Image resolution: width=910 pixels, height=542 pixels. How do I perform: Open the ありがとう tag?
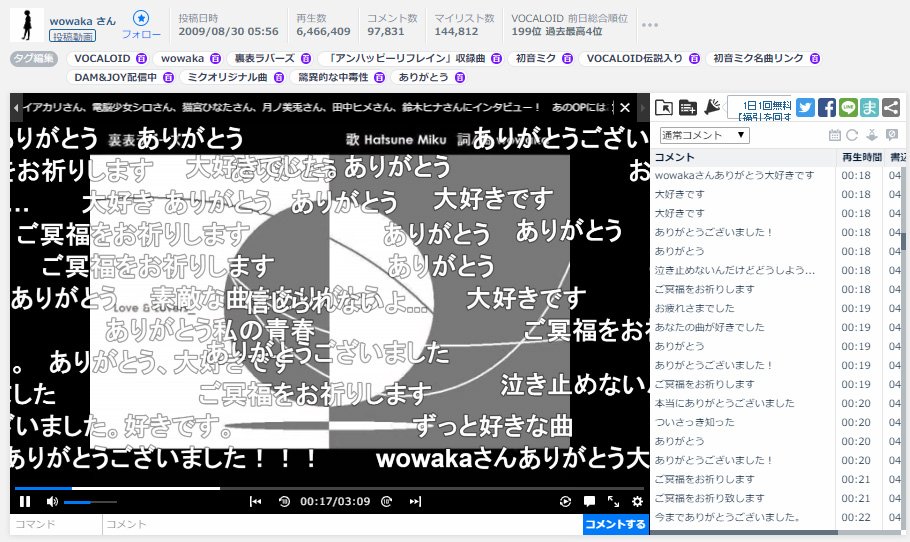424,77
